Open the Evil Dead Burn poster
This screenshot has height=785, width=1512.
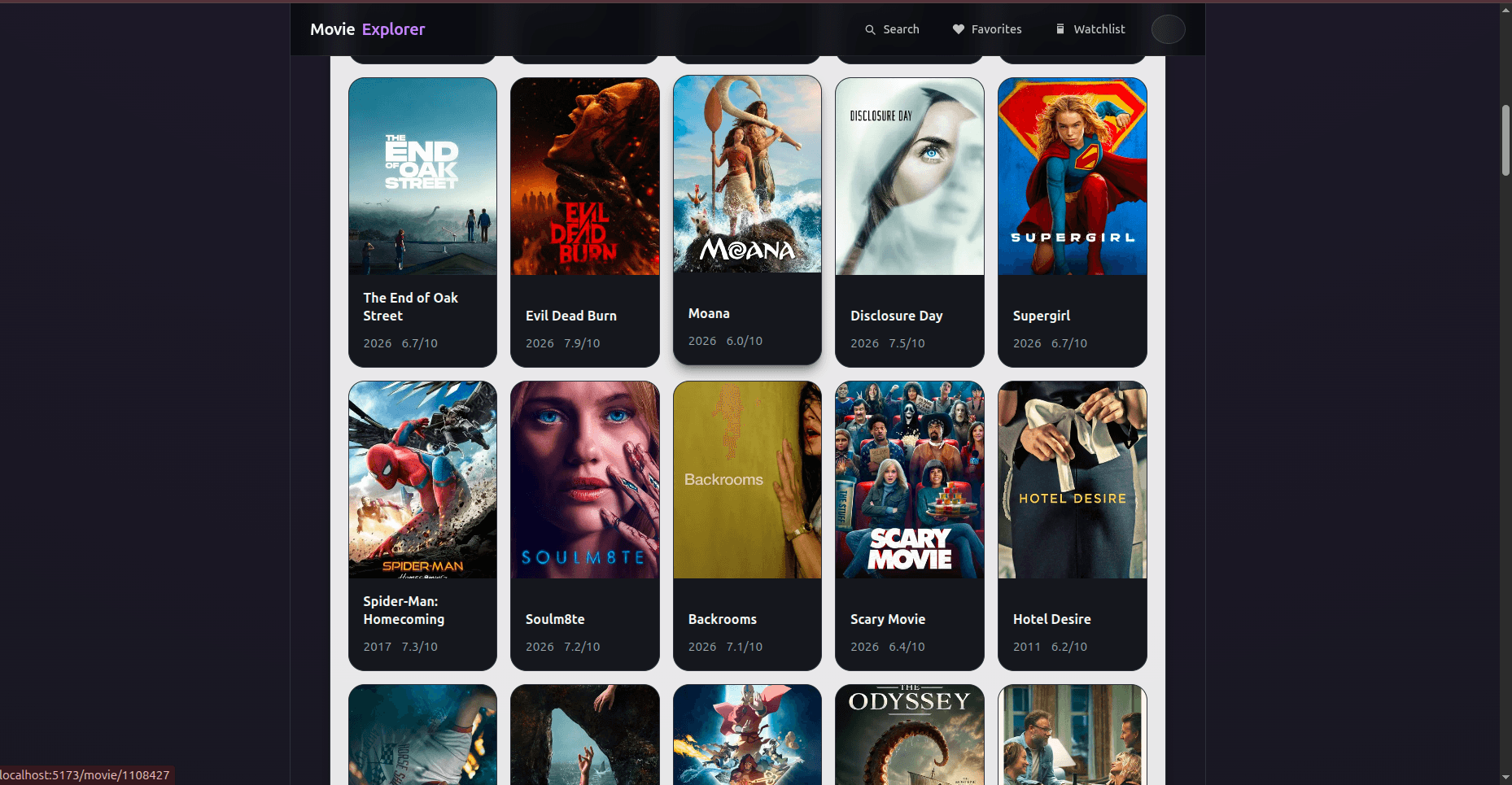coord(585,177)
